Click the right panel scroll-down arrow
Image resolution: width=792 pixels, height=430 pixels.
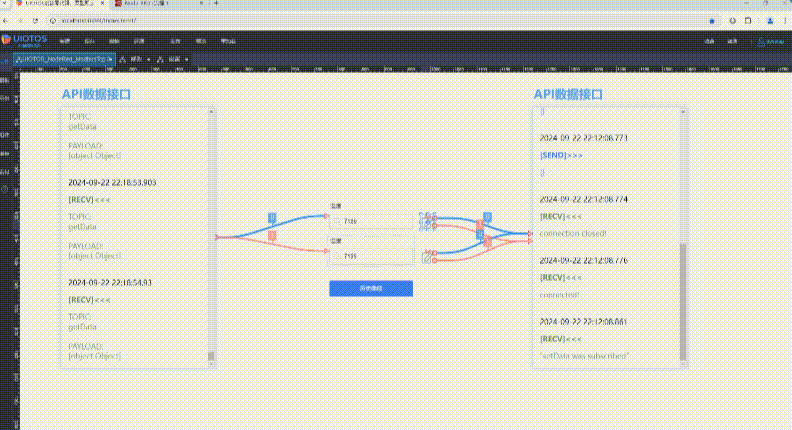683,364
